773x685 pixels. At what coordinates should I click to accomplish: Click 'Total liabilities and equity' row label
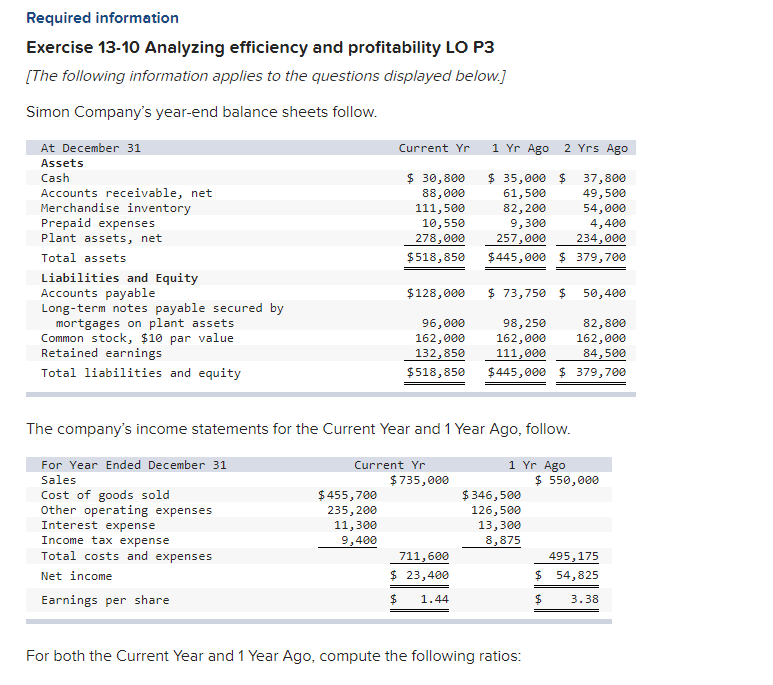coord(141,373)
